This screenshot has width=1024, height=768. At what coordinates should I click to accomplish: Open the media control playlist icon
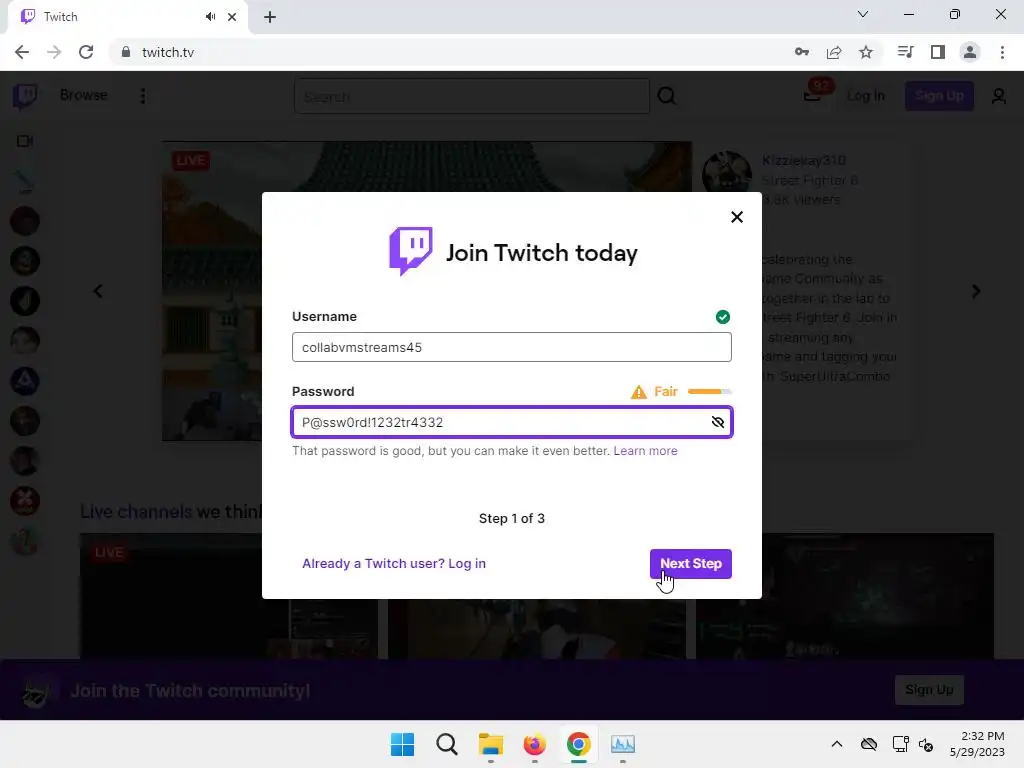(x=905, y=52)
